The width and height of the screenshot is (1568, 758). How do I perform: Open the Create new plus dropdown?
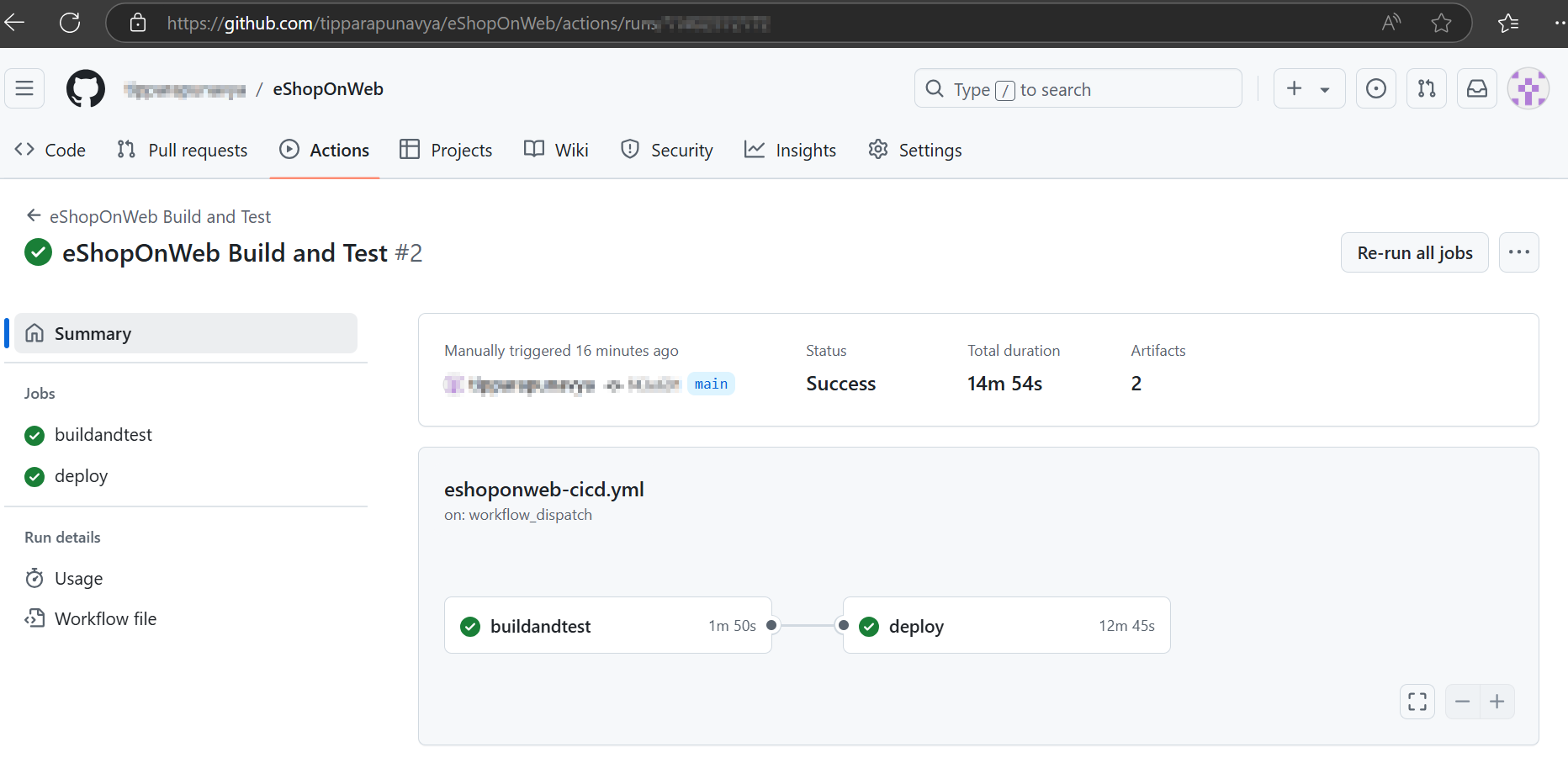coord(1309,88)
